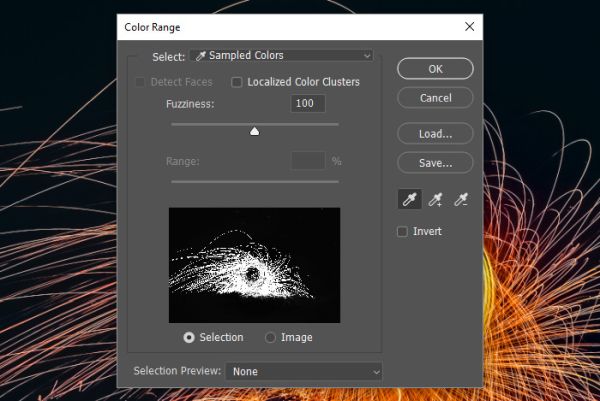Enable the Localized Color Clusters checkbox
The image size is (600, 401).
pyautogui.click(x=237, y=82)
